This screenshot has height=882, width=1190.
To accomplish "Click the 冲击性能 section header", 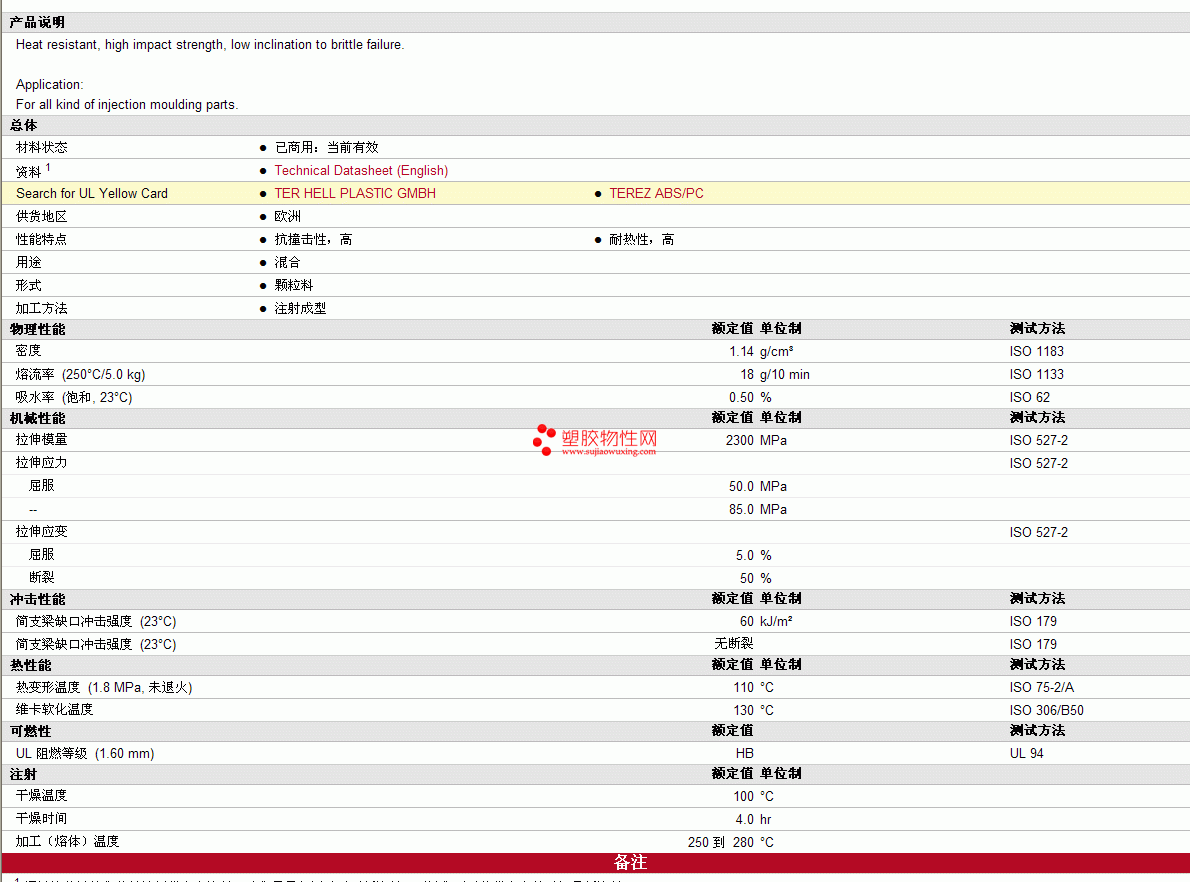I will [x=37, y=599].
